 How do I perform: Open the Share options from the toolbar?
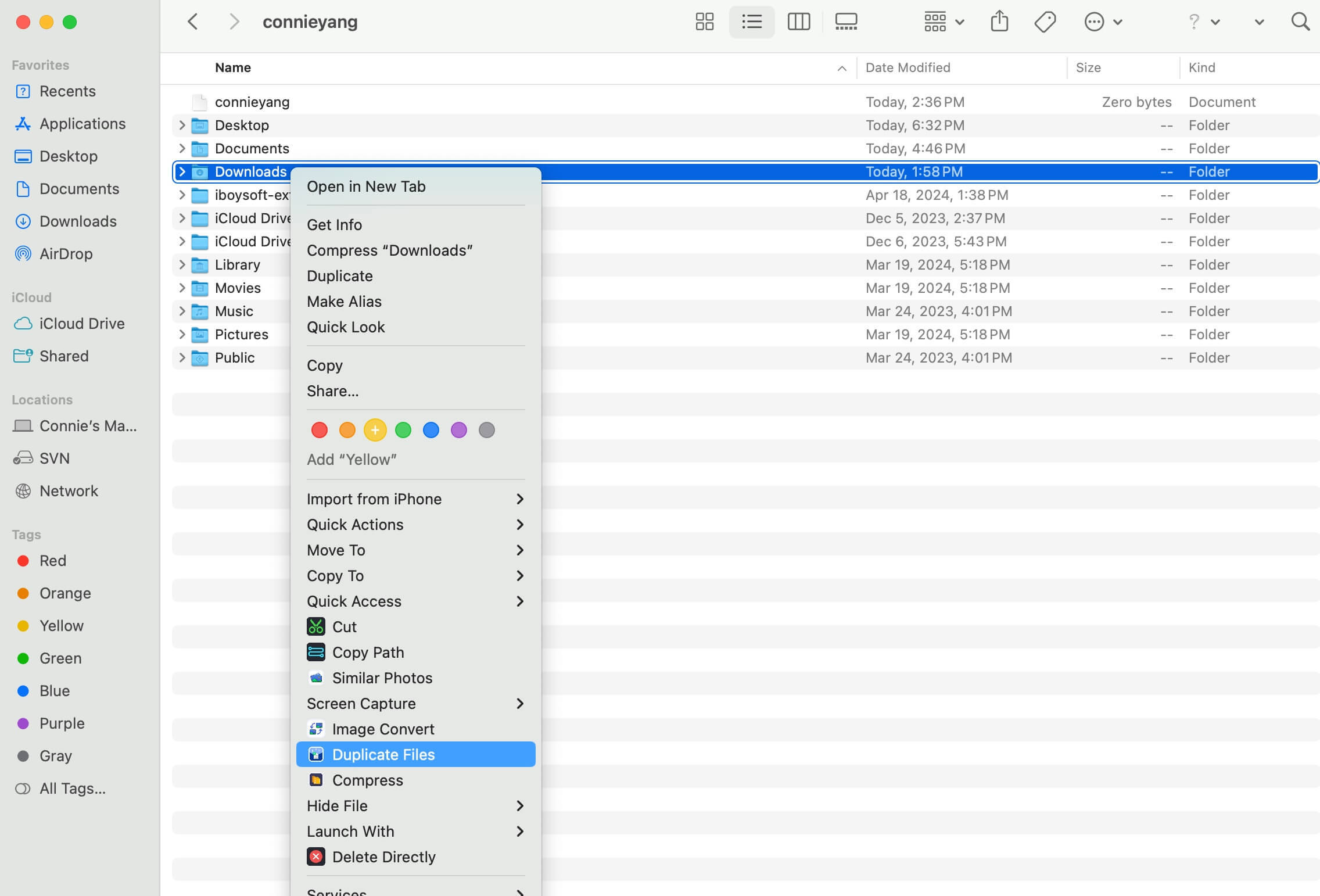tap(999, 21)
